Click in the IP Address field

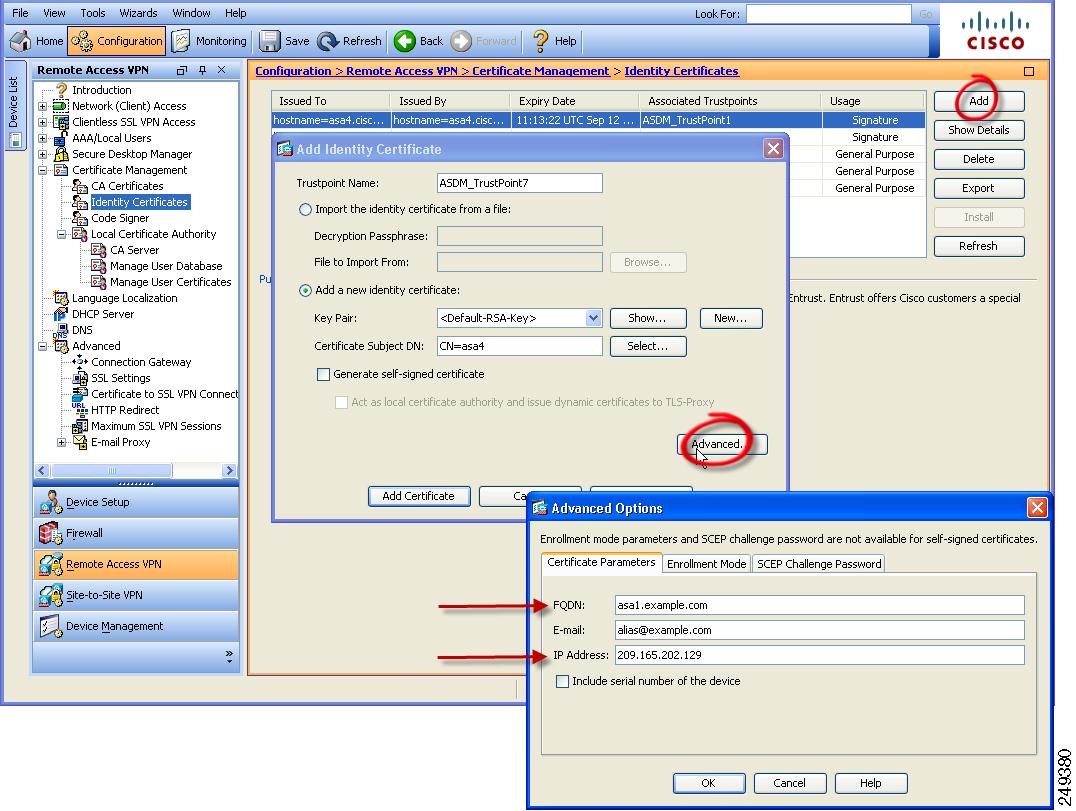coord(819,655)
